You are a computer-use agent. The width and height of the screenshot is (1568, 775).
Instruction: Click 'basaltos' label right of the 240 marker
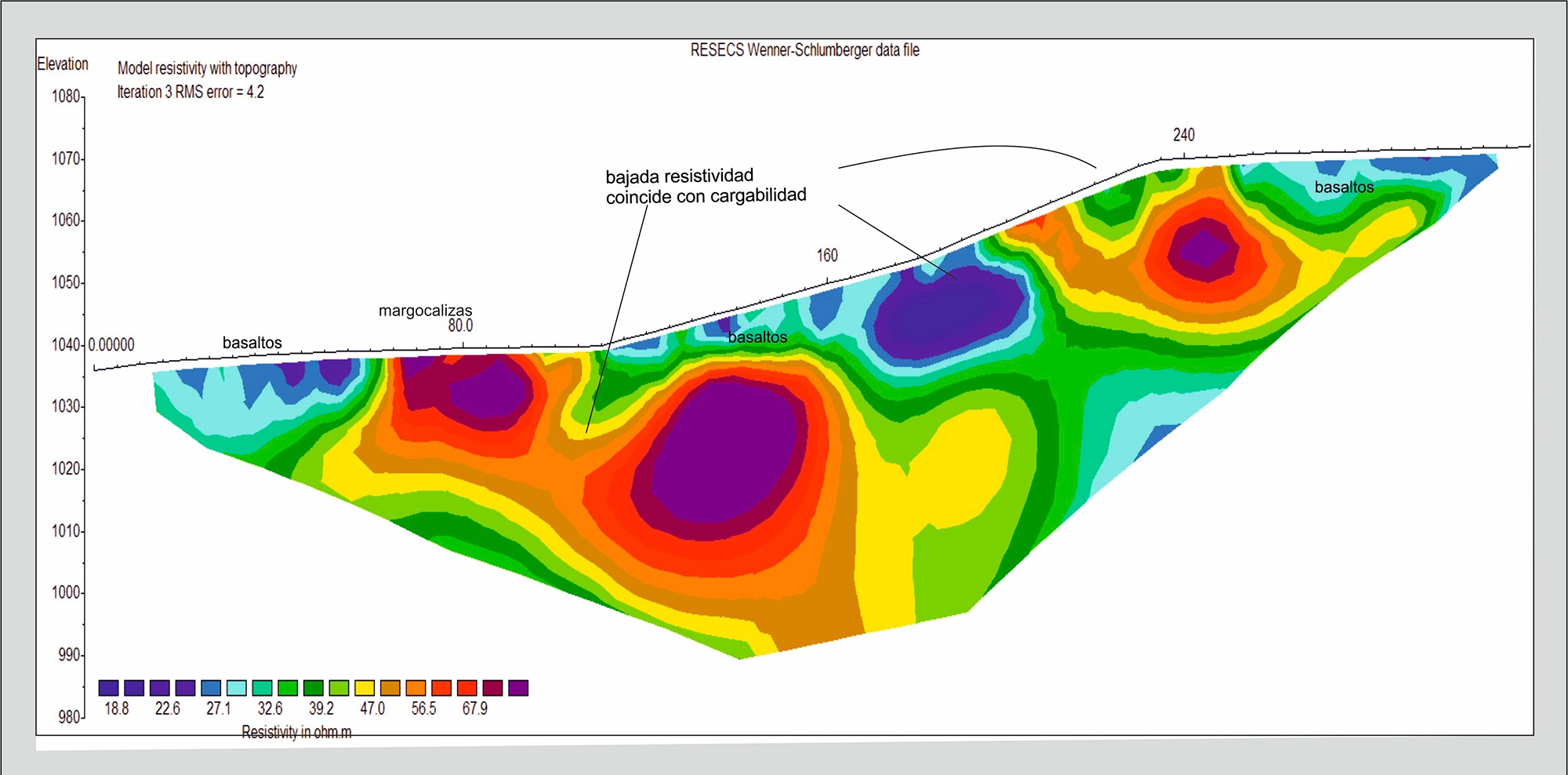1344,187
